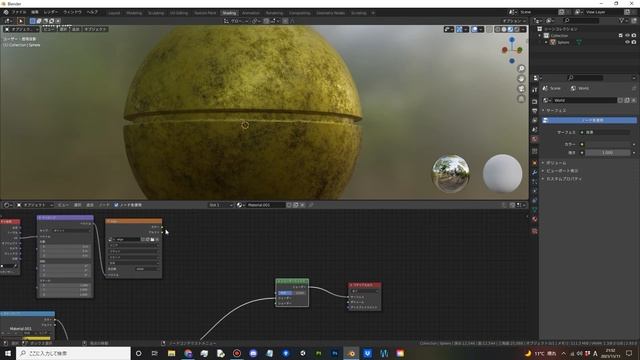Open the 編集 (Edit) menu
This screenshot has height=360, width=640.
click(x=35, y=12)
